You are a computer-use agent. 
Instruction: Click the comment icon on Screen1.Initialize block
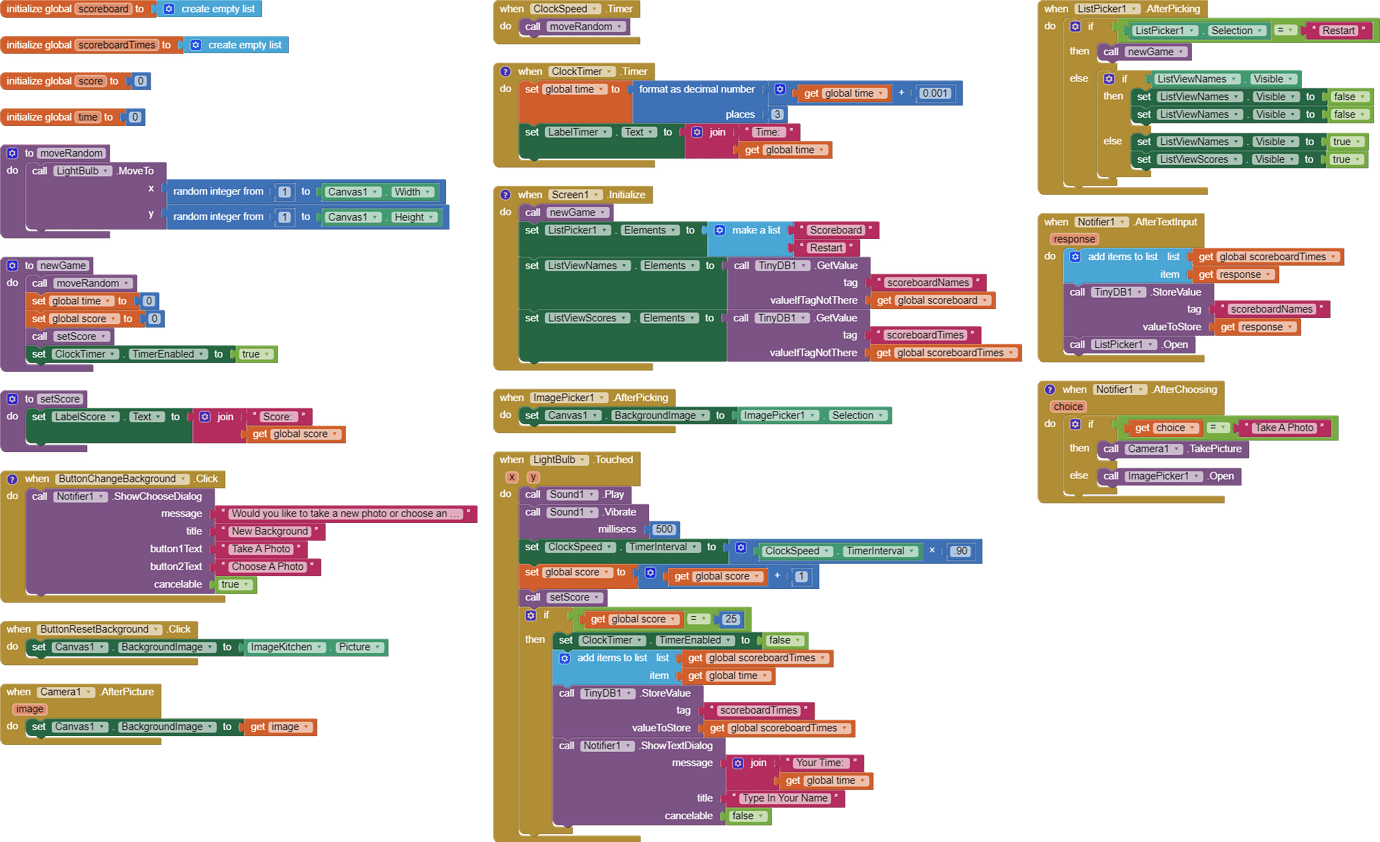[x=505, y=195]
